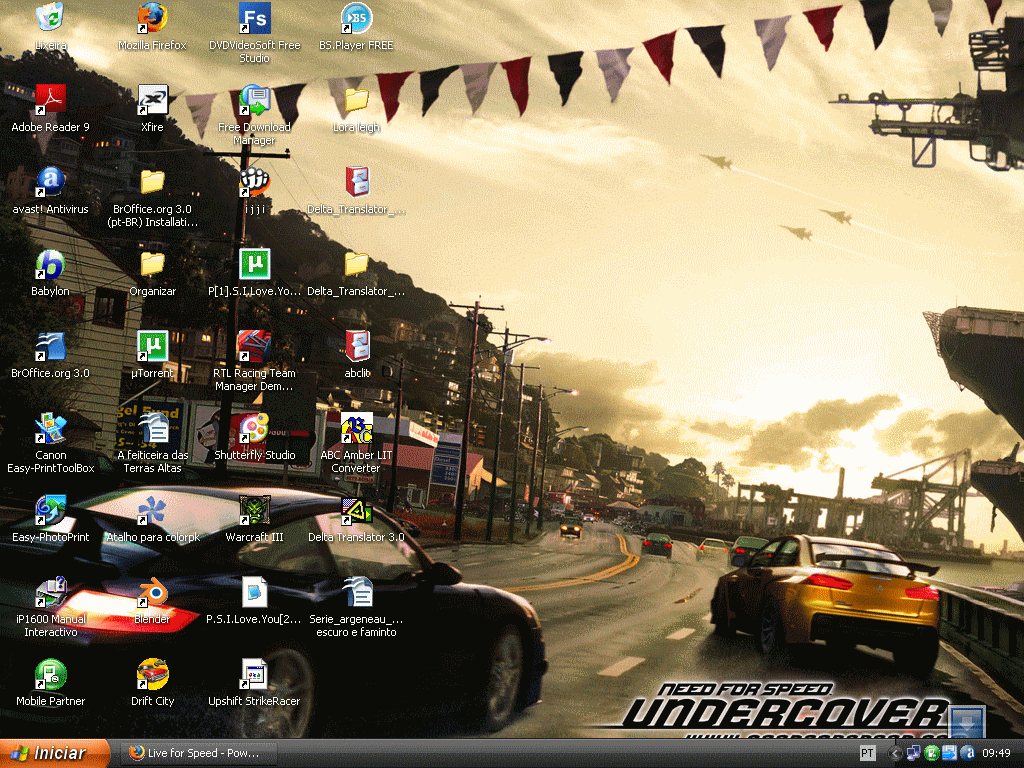Open the Lixeira recycle bin
The width and height of the screenshot is (1024, 768).
50,18
